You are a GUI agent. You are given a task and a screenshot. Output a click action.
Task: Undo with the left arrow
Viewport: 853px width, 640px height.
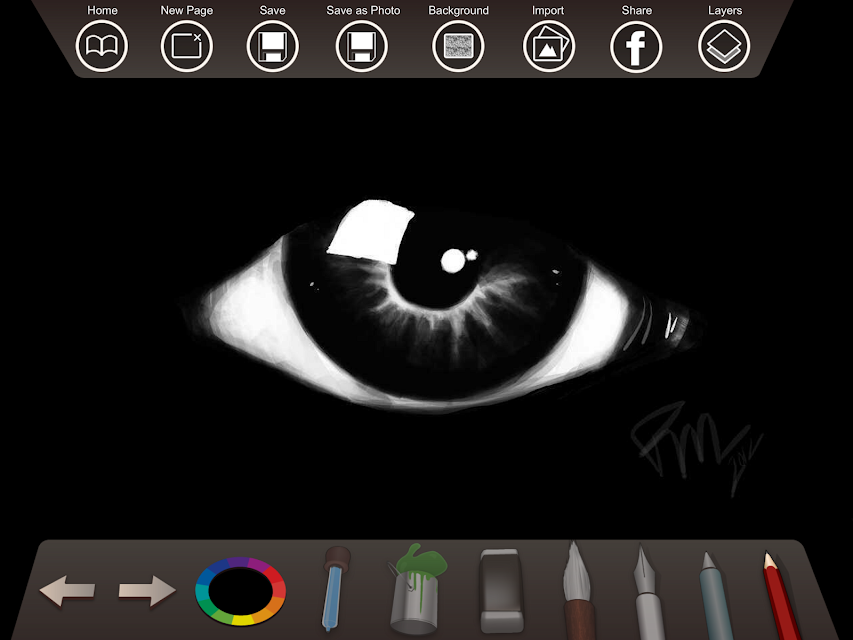pyautogui.click(x=67, y=590)
